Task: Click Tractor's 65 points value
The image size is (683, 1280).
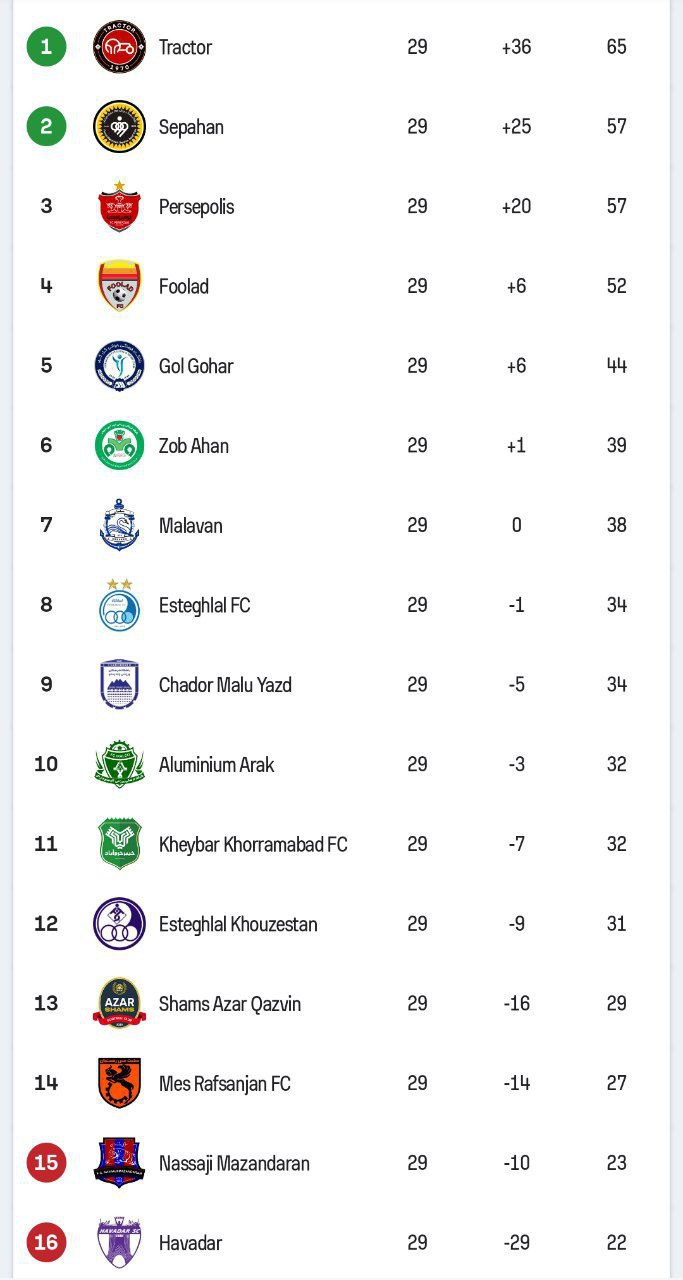Action: click(x=616, y=47)
